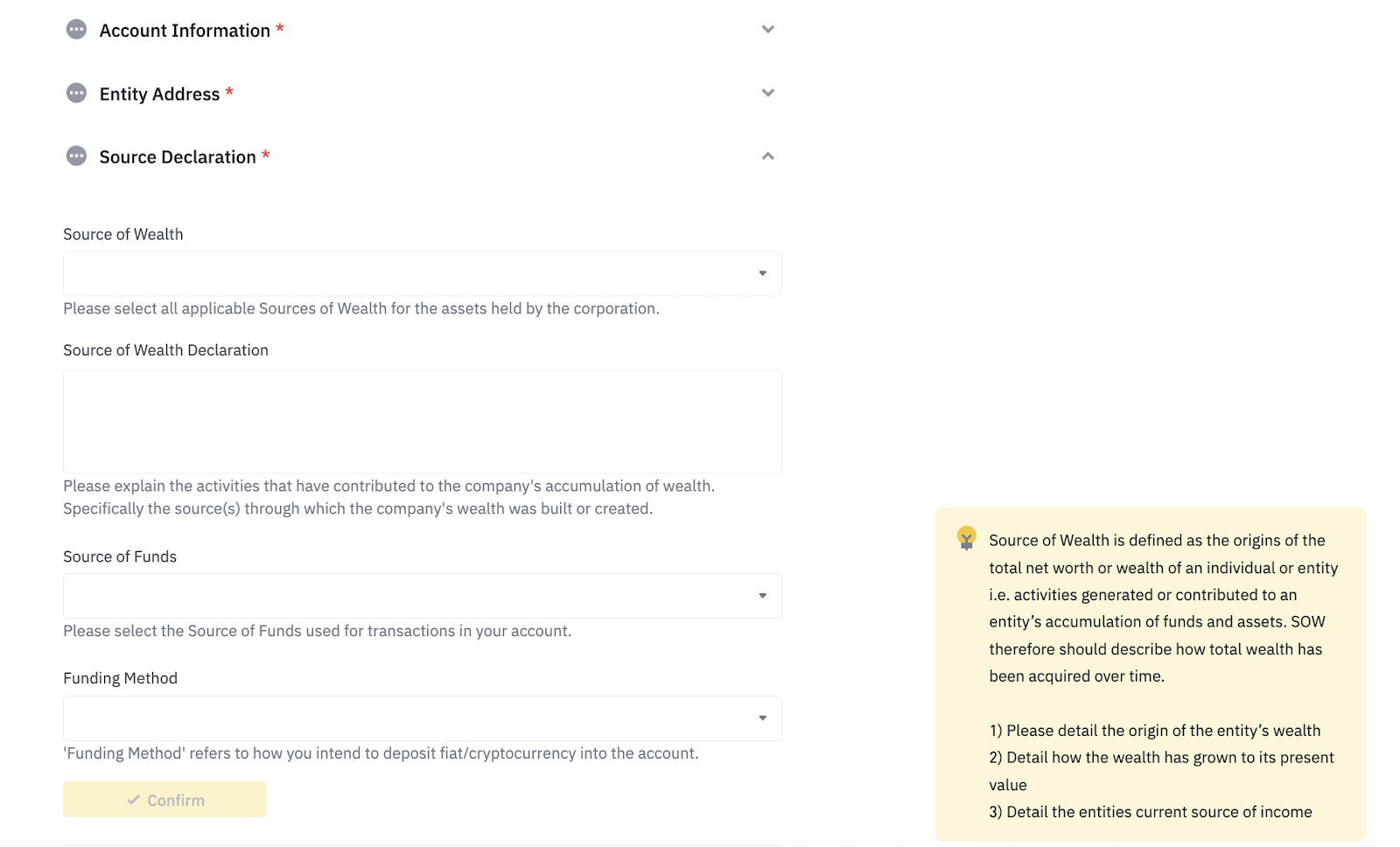
Task: Click the Account Information status dots icon
Action: coord(76,30)
